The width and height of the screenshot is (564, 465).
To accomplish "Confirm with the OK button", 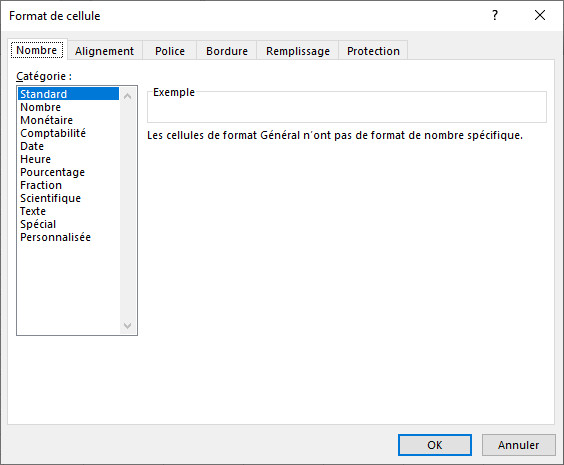I will (435, 445).
